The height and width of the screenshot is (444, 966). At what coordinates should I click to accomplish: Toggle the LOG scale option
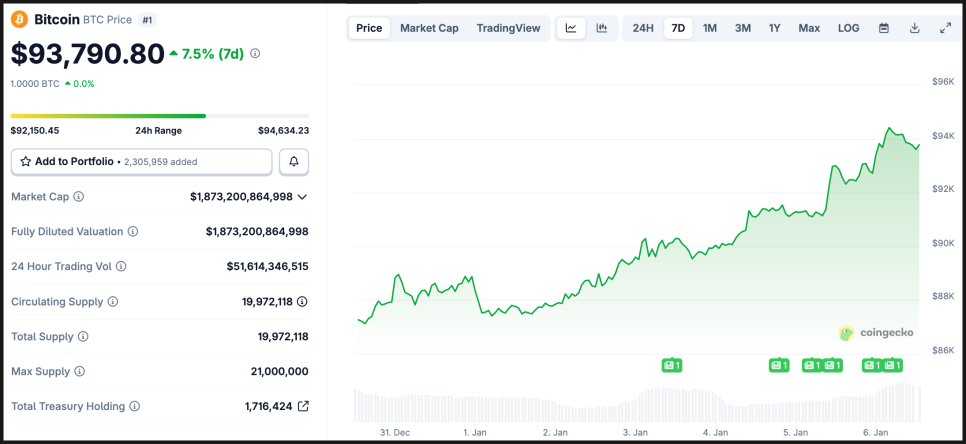click(x=848, y=28)
